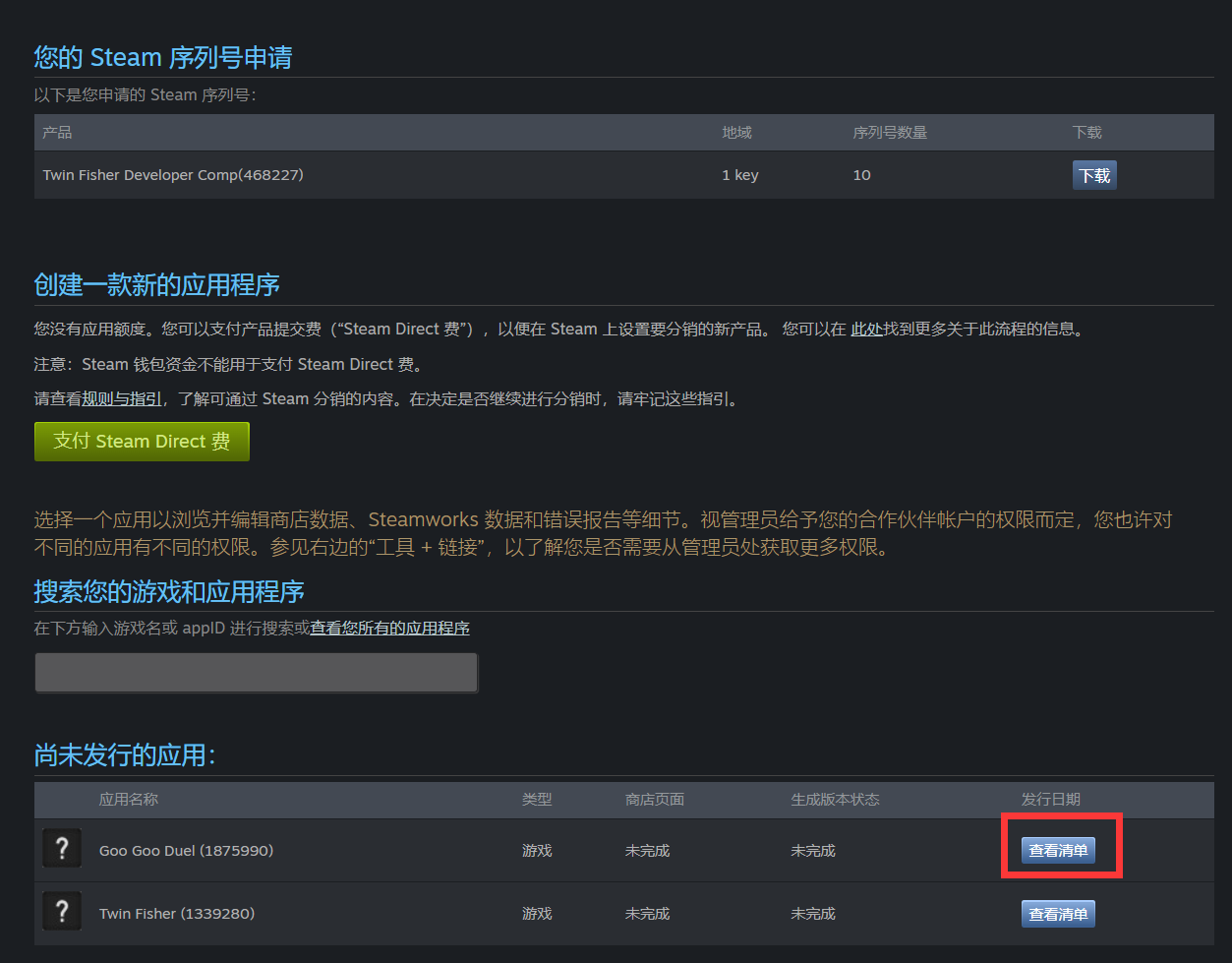Click the 生成版本状态 column header
Viewport: 1232px width, 963px height.
point(835,800)
